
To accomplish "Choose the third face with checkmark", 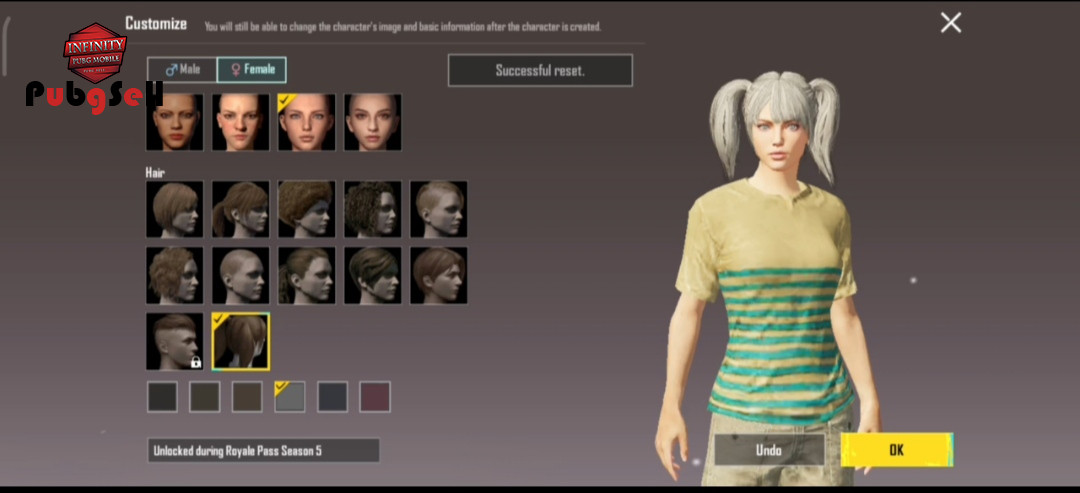I will [307, 123].
